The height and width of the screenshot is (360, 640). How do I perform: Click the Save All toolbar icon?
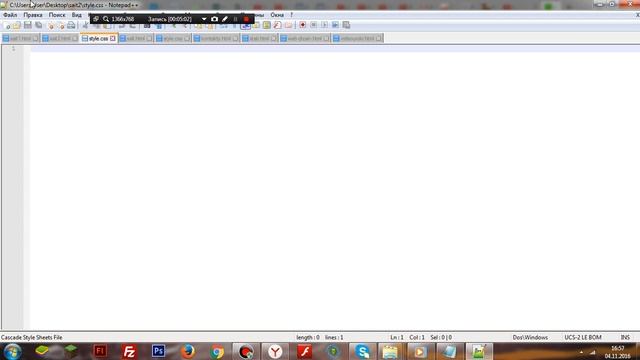[x=38, y=25]
